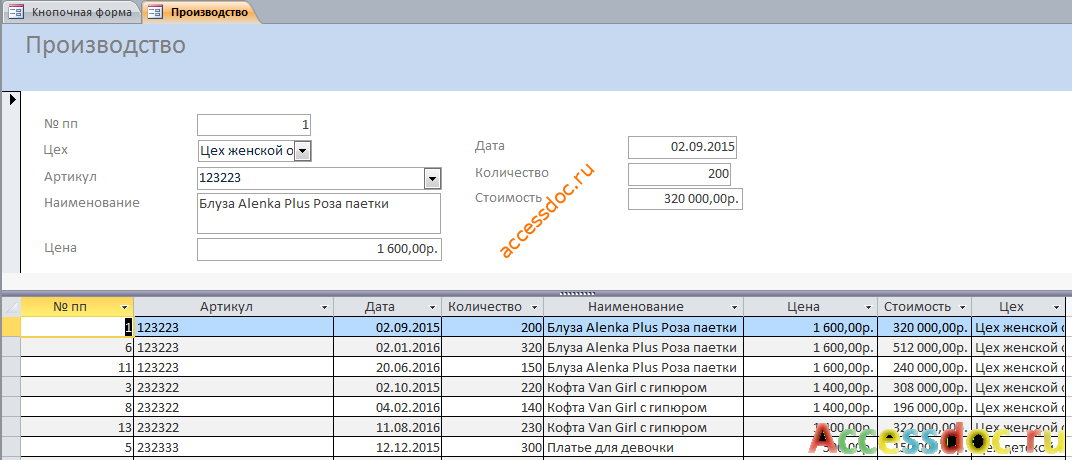Click the cost cell 512 000,00р.
Screen dimensions: 1072x460
point(924,347)
